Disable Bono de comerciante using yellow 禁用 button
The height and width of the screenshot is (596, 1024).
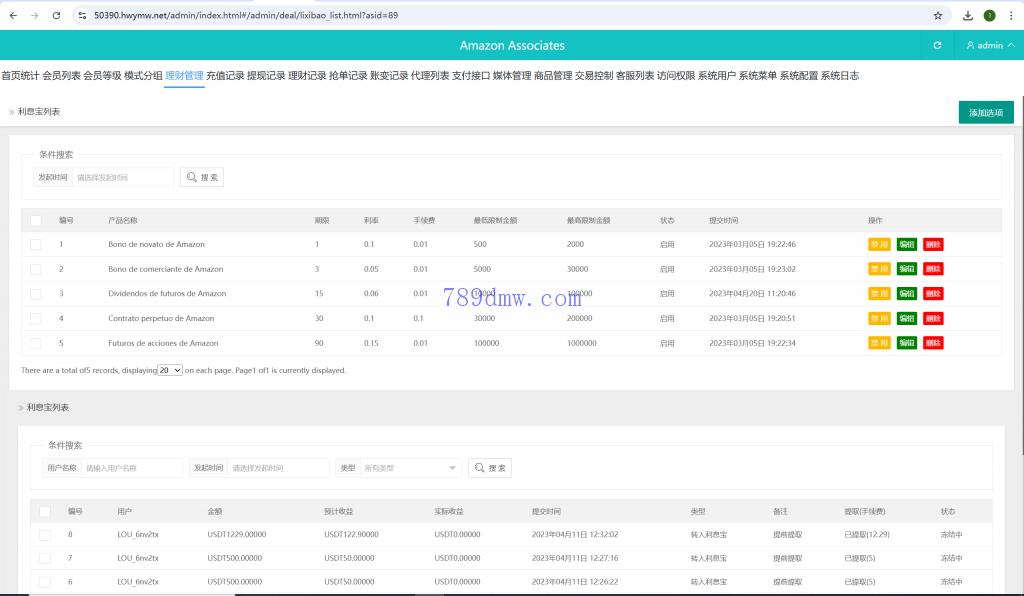point(879,269)
